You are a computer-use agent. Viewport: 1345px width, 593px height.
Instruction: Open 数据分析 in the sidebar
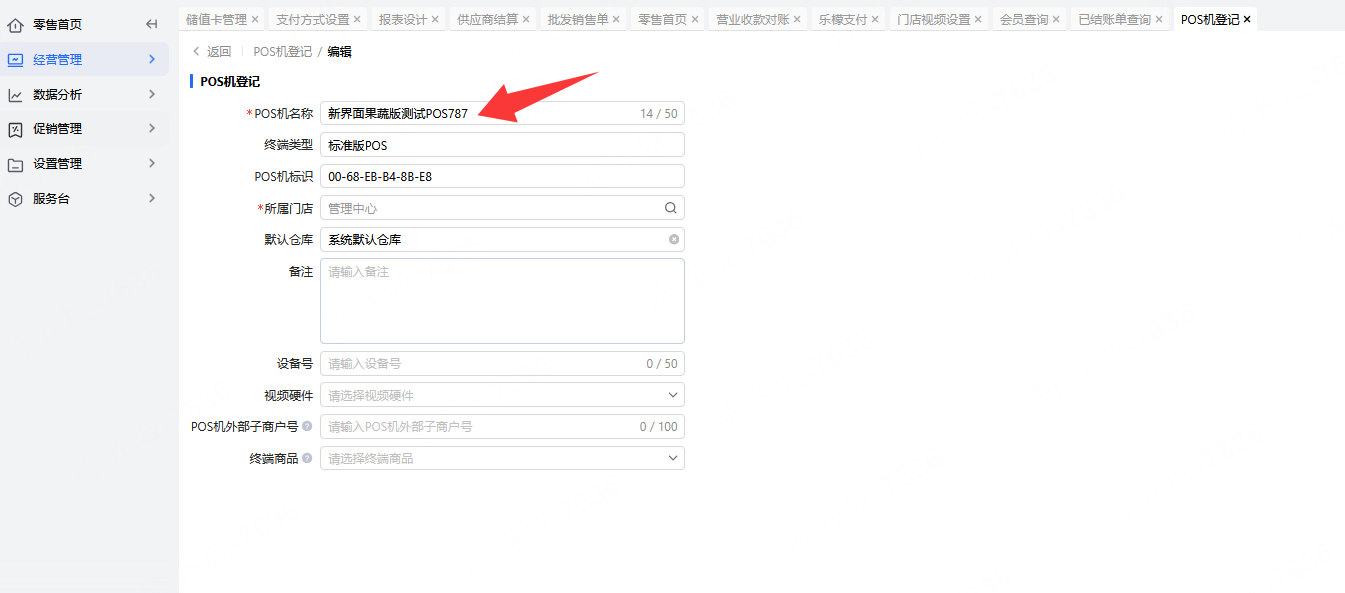click(x=58, y=94)
